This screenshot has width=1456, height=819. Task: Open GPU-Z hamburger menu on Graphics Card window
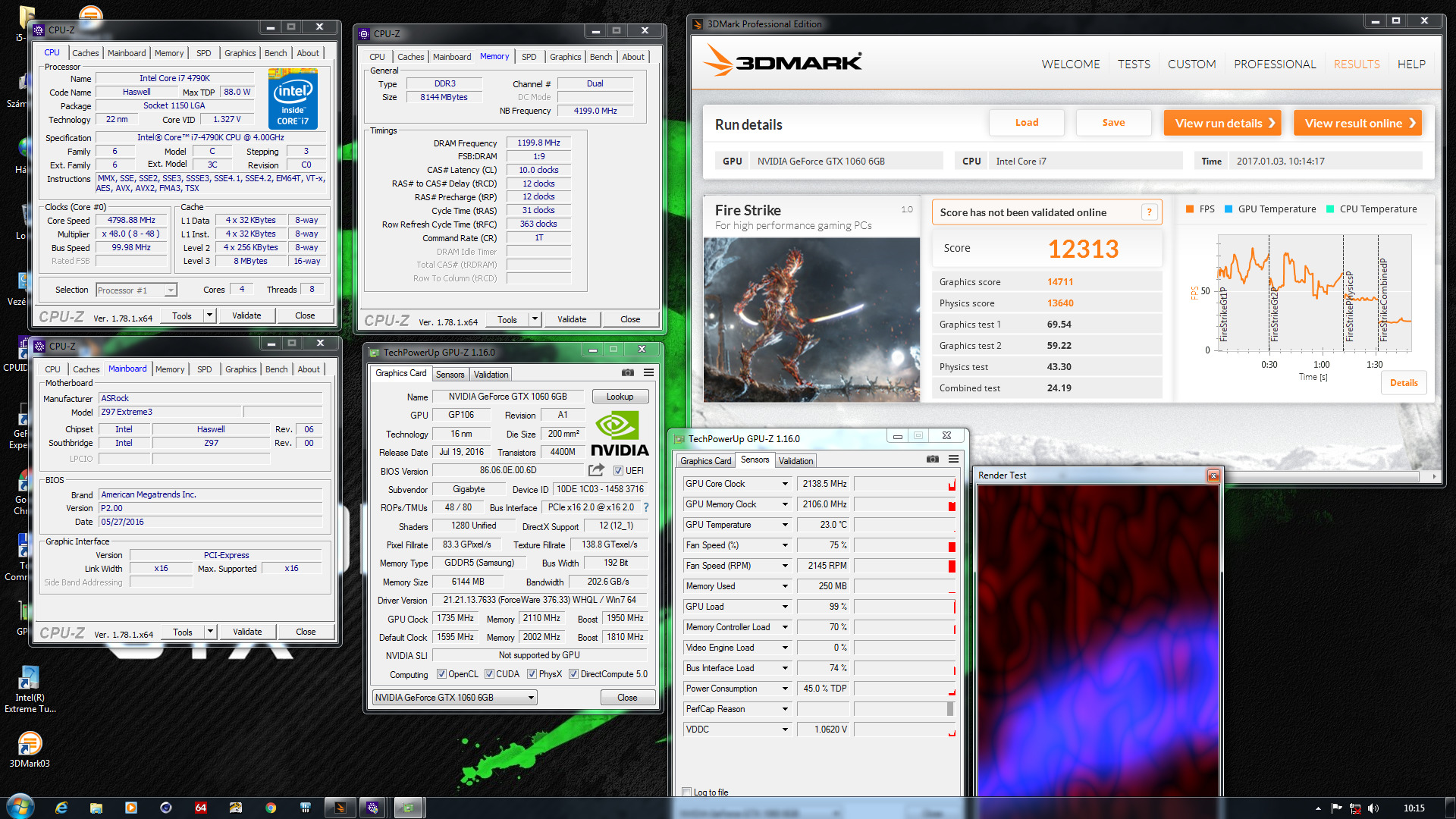pyautogui.click(x=648, y=372)
